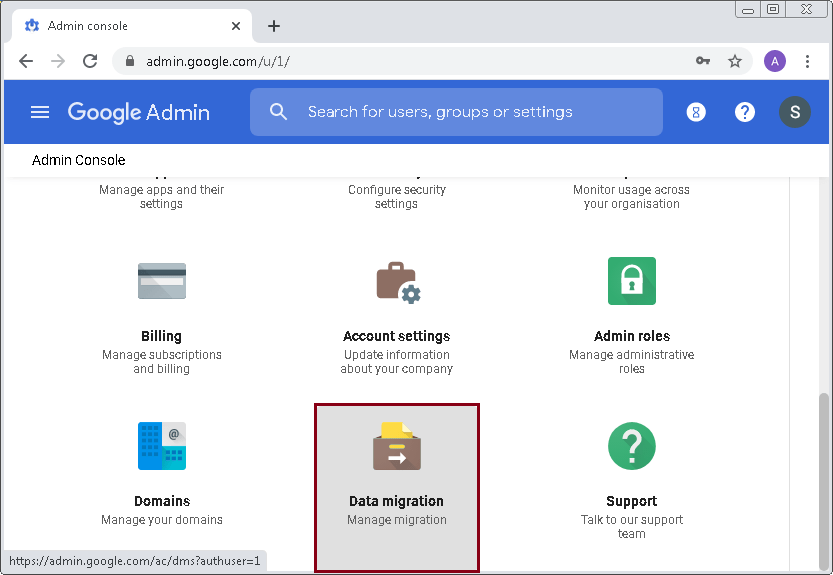Screen dimensions: 833x575
Task: Open the S account avatar
Action: [x=795, y=112]
